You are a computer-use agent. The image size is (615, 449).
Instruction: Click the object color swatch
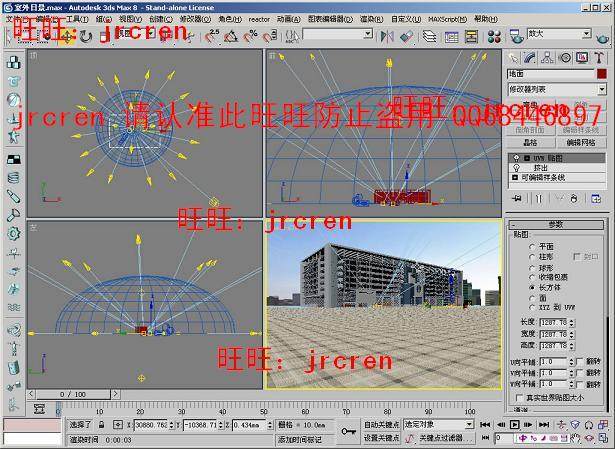(601, 73)
